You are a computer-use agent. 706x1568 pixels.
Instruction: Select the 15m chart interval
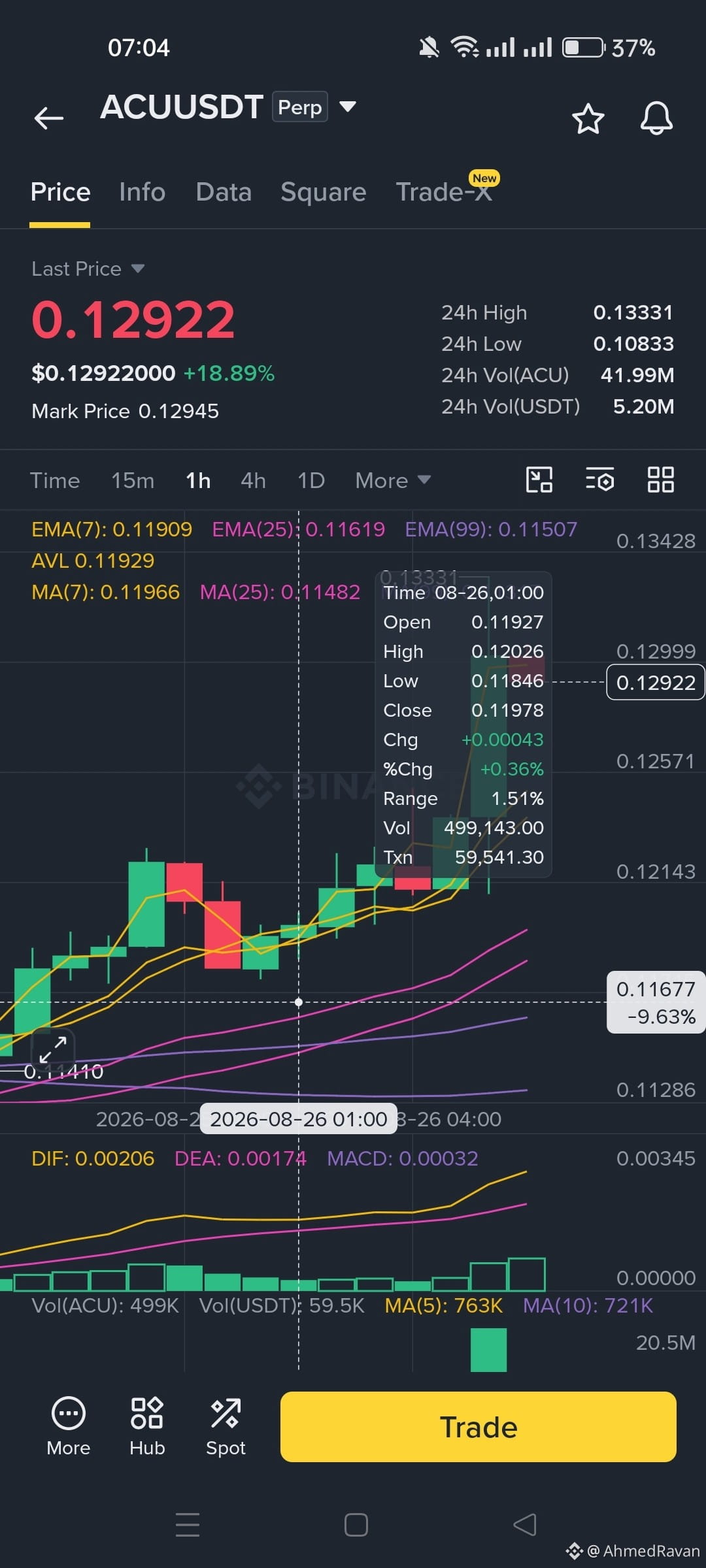point(133,480)
